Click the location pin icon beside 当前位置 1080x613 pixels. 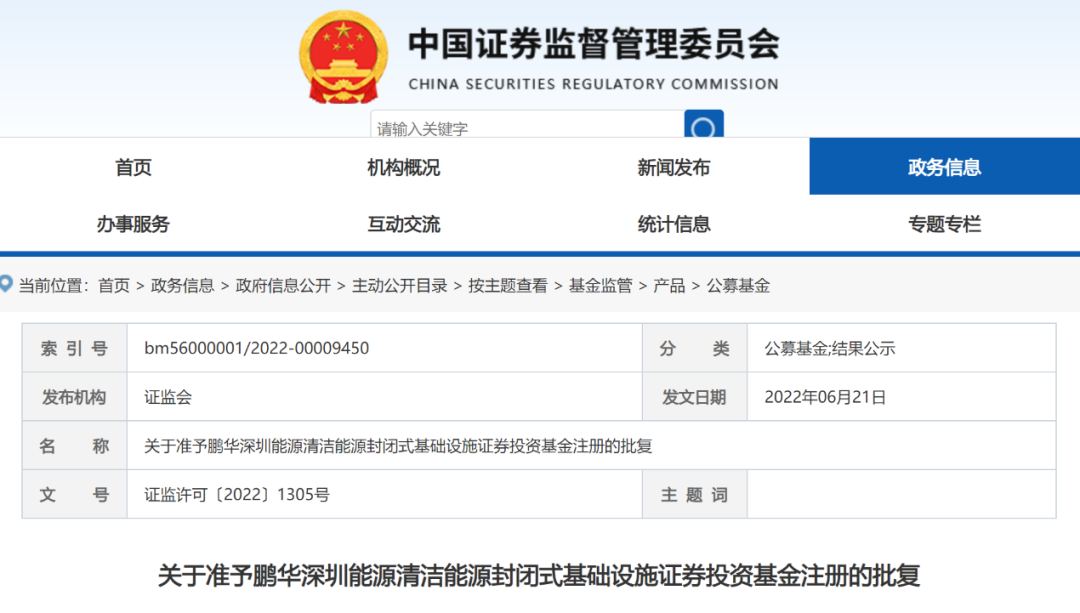tap(6, 284)
